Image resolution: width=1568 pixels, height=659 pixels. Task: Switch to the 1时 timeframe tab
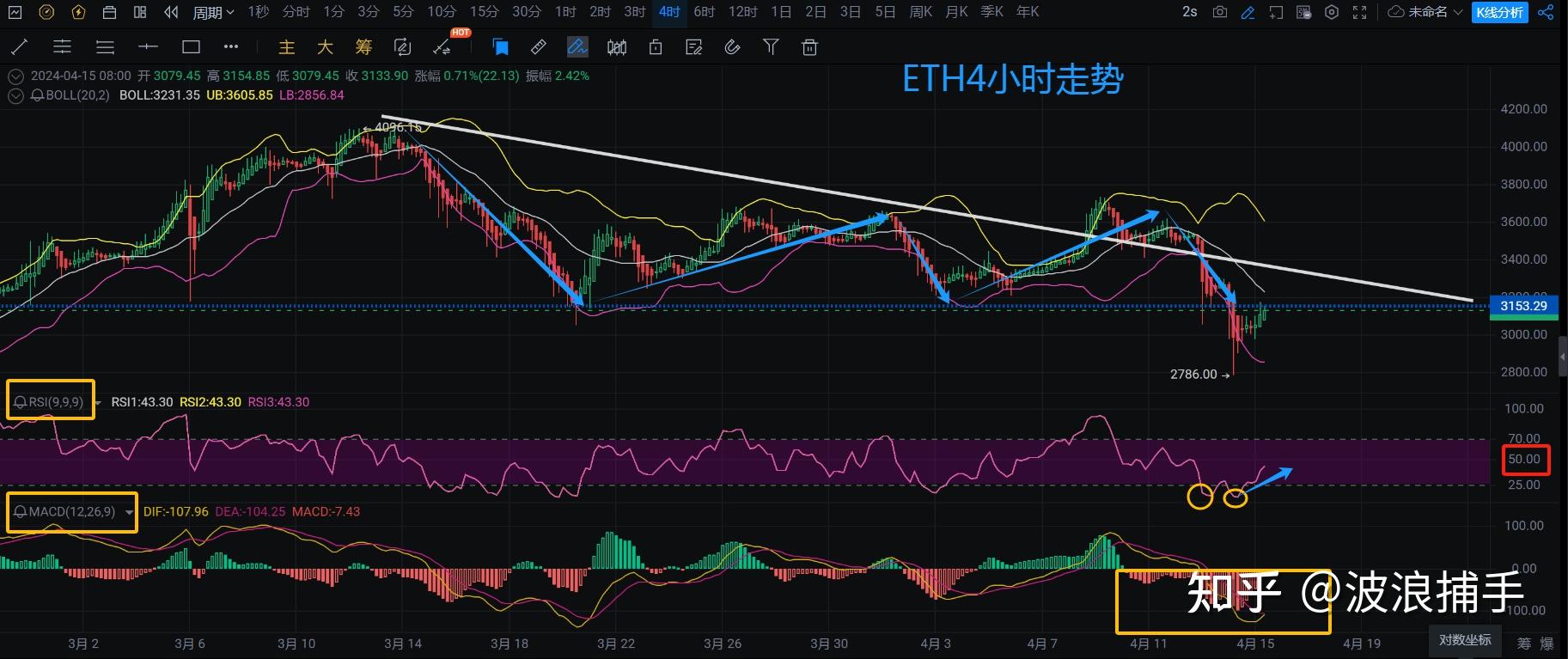point(565,12)
